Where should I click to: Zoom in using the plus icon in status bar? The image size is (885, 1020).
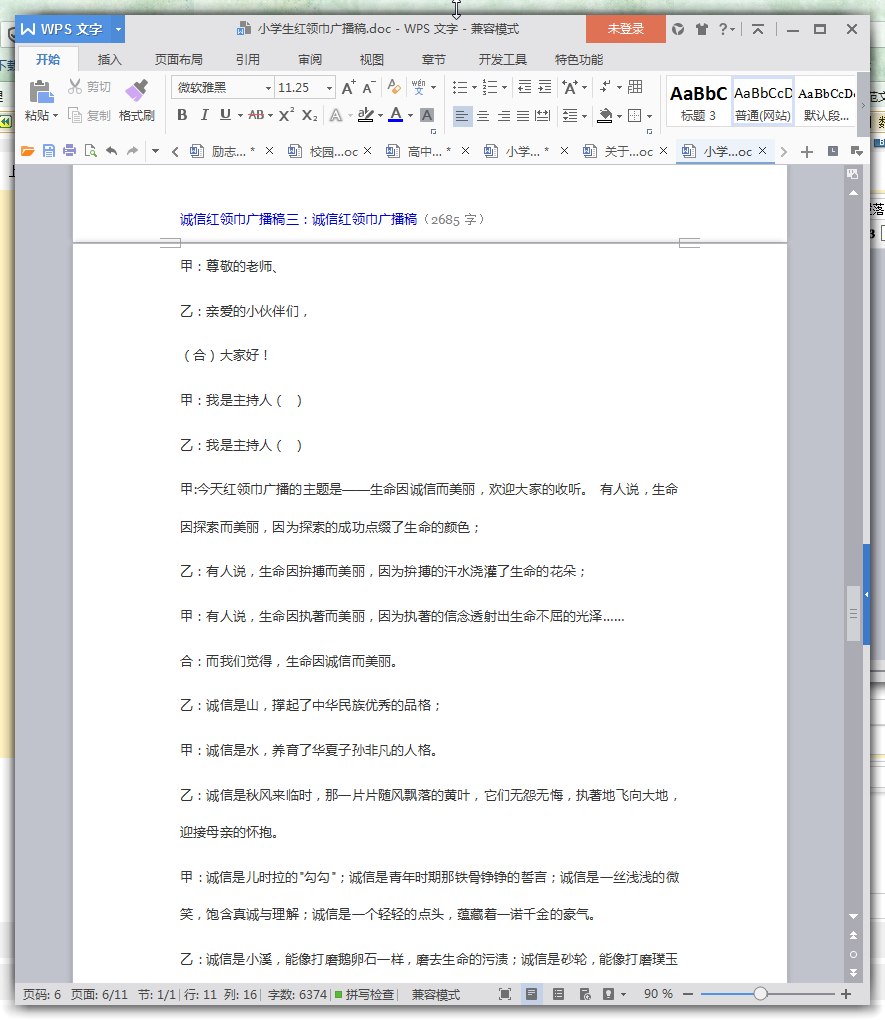846,994
